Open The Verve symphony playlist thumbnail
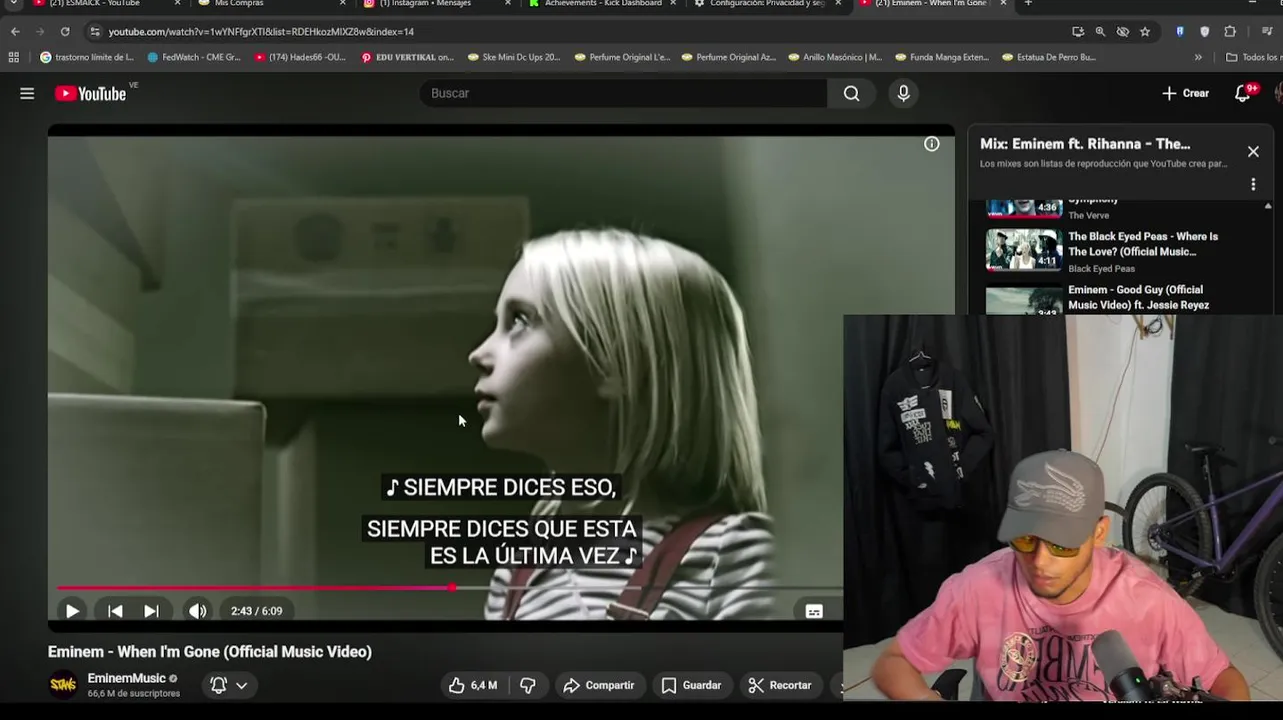Screen dimensions: 1283x720 1024,208
